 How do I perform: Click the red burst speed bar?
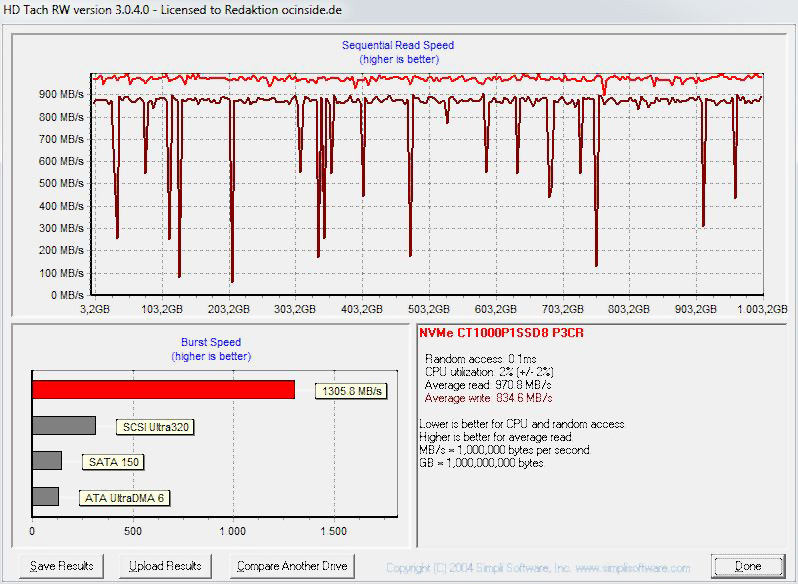point(163,390)
